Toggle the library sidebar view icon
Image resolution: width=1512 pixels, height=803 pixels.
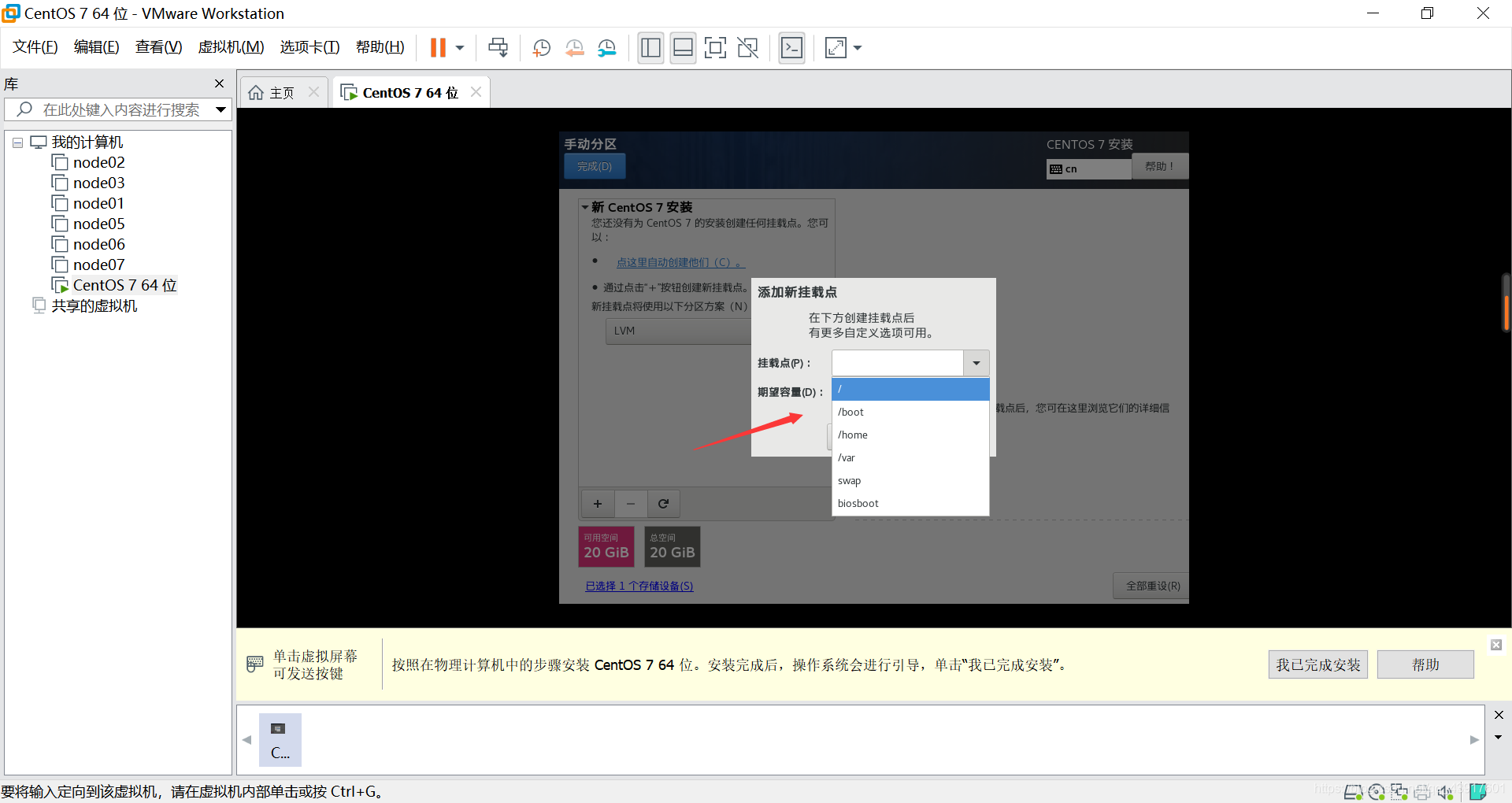[650, 48]
